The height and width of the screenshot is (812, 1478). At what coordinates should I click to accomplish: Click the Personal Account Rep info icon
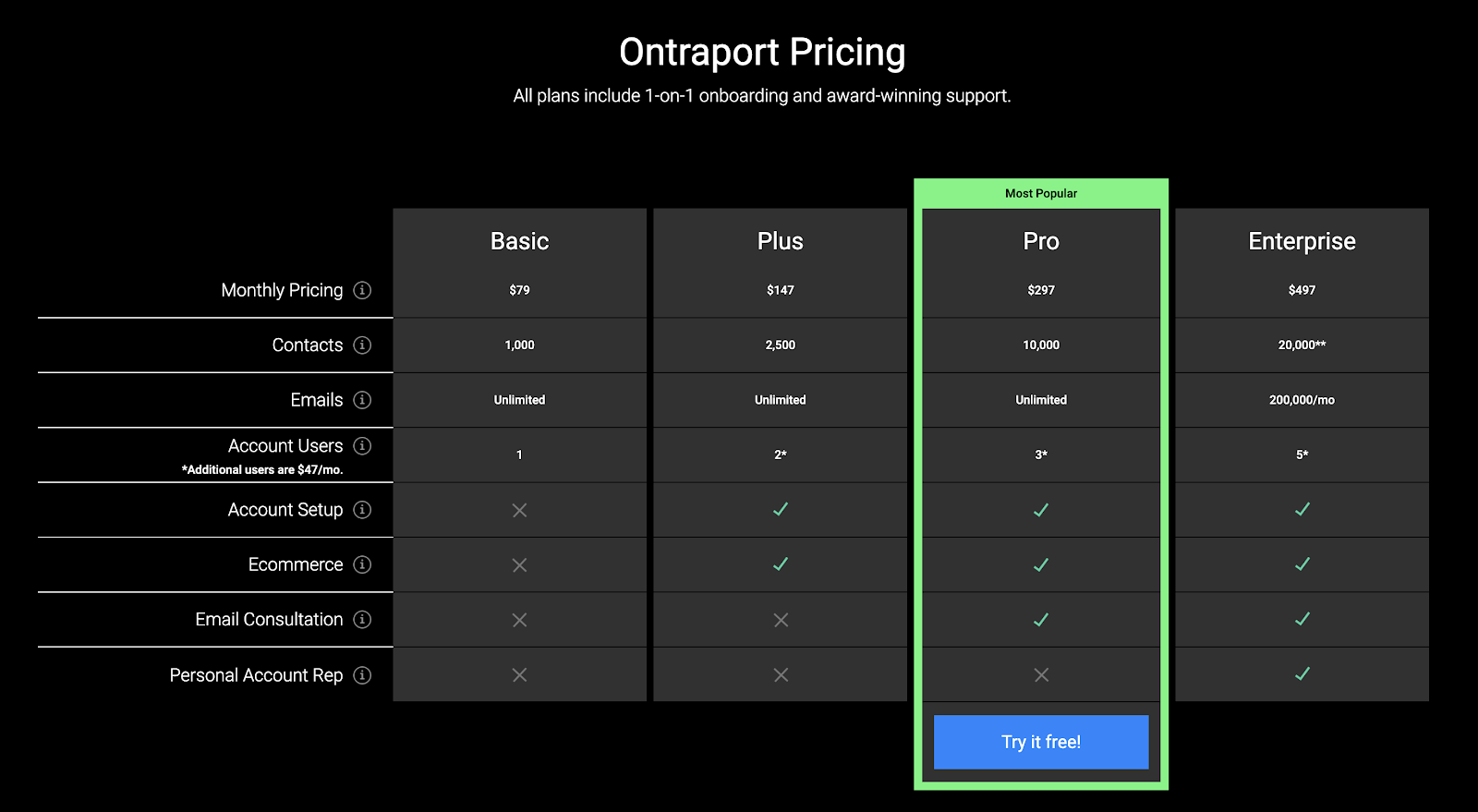[x=362, y=675]
